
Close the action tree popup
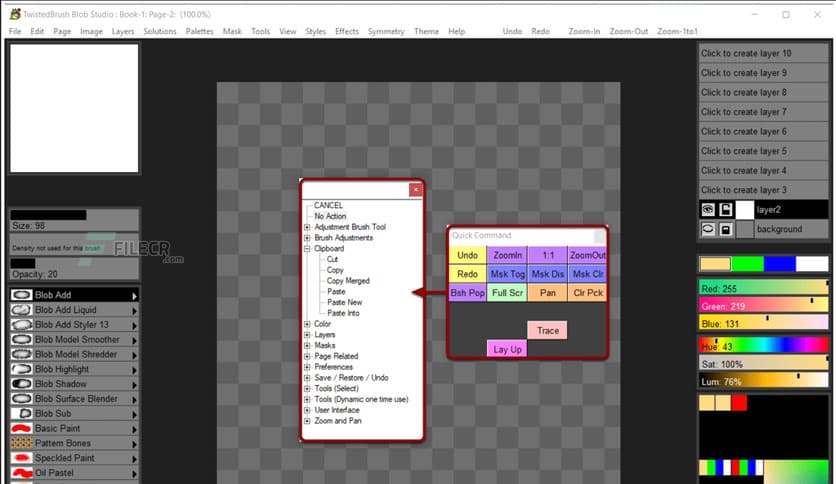click(x=416, y=190)
